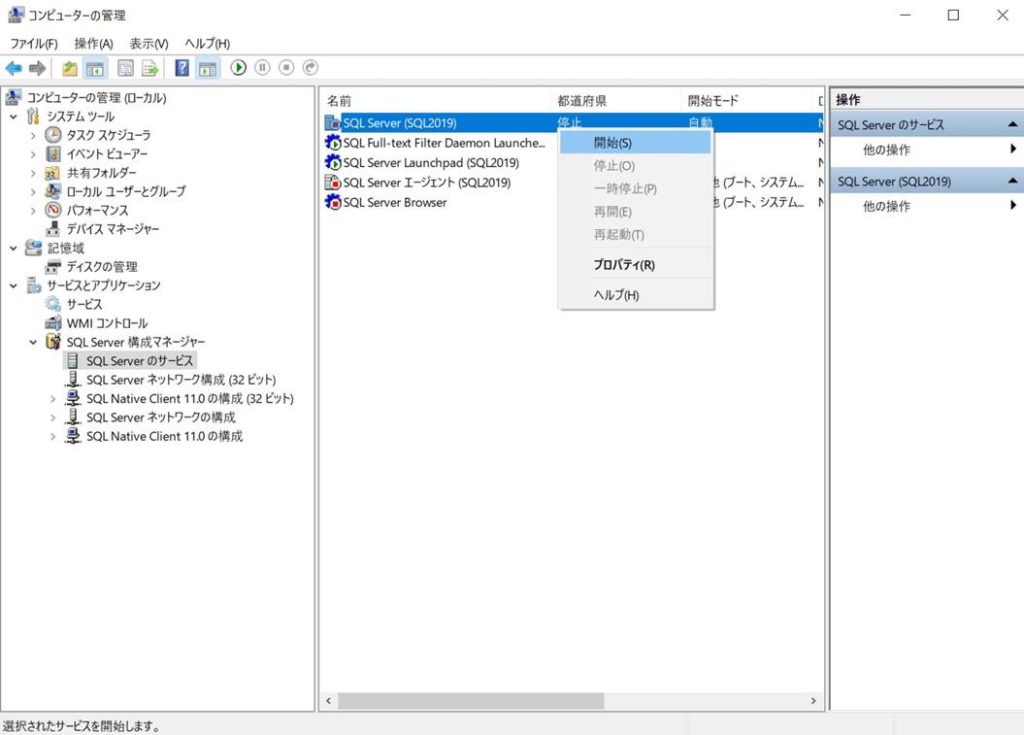This screenshot has width=1024, height=735.
Task: Expand SQL Native Client 11.0 の構成 (32 ビット)
Action: pyautogui.click(x=53, y=399)
